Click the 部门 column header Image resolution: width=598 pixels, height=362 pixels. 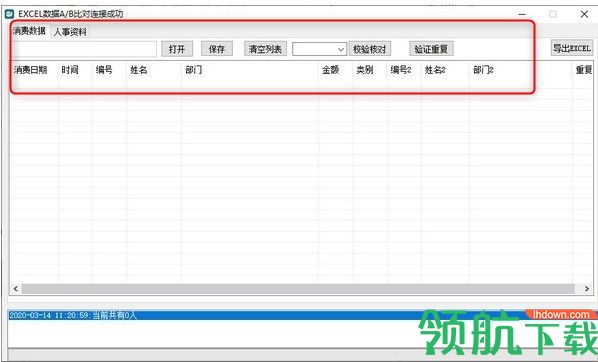pos(250,70)
